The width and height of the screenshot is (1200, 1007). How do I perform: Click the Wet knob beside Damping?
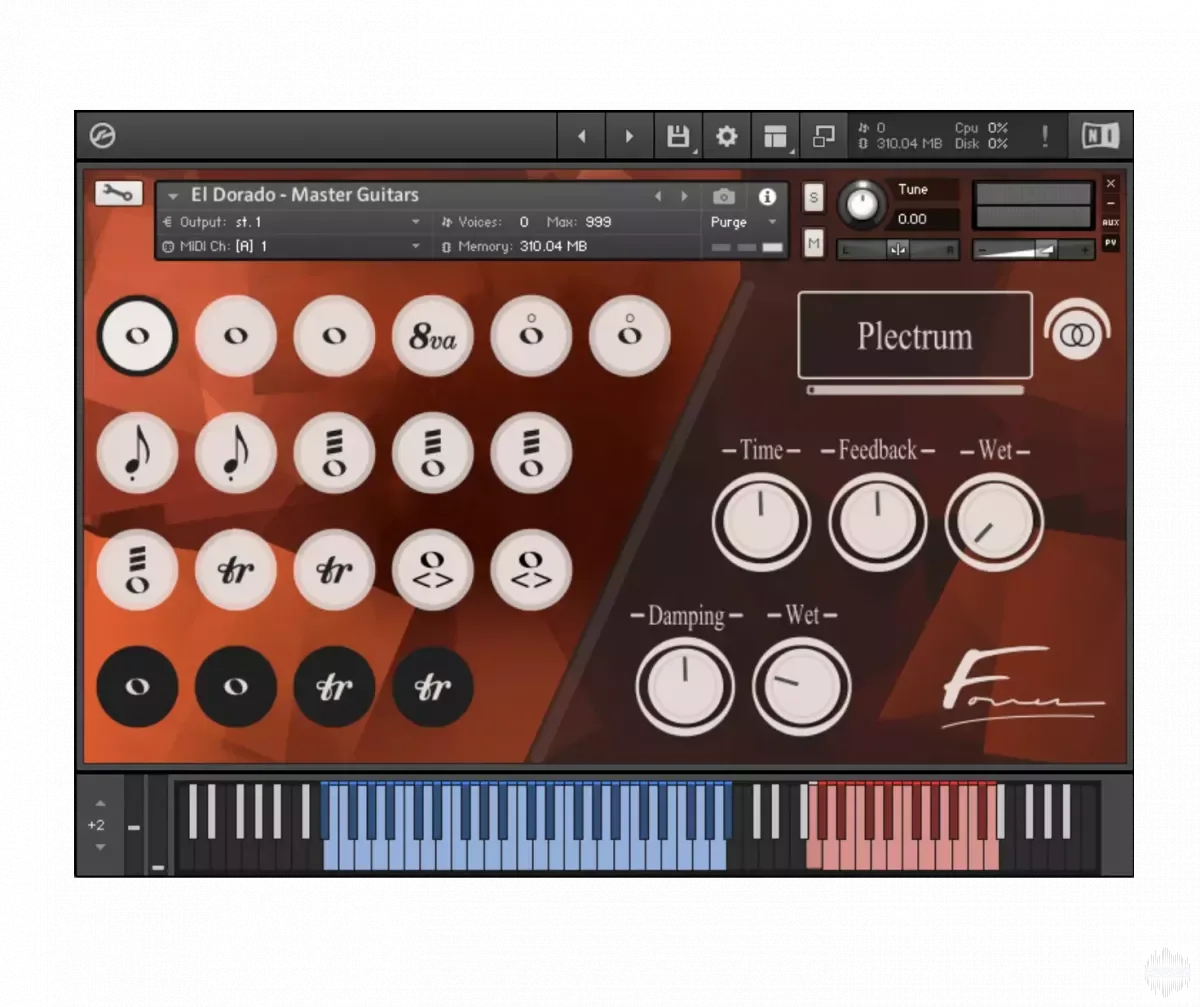[x=802, y=687]
